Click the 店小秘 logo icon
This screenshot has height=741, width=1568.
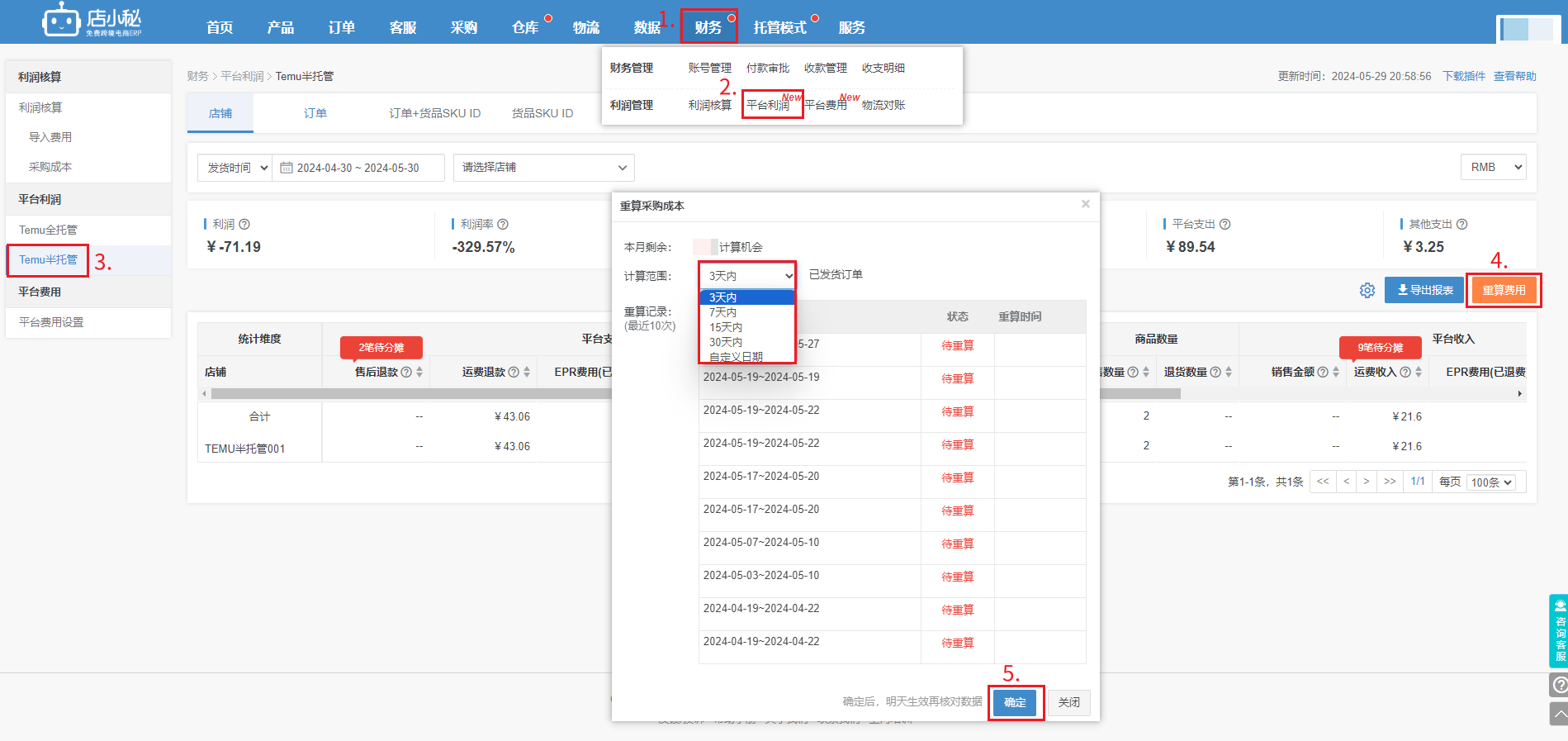[x=92, y=20]
